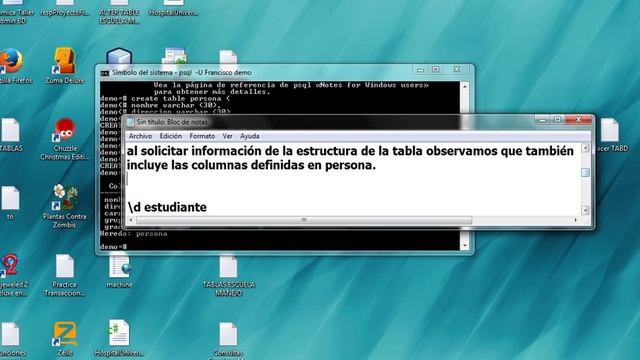Open the Edición menu in Notepad
640x360 pixels.
click(171, 136)
